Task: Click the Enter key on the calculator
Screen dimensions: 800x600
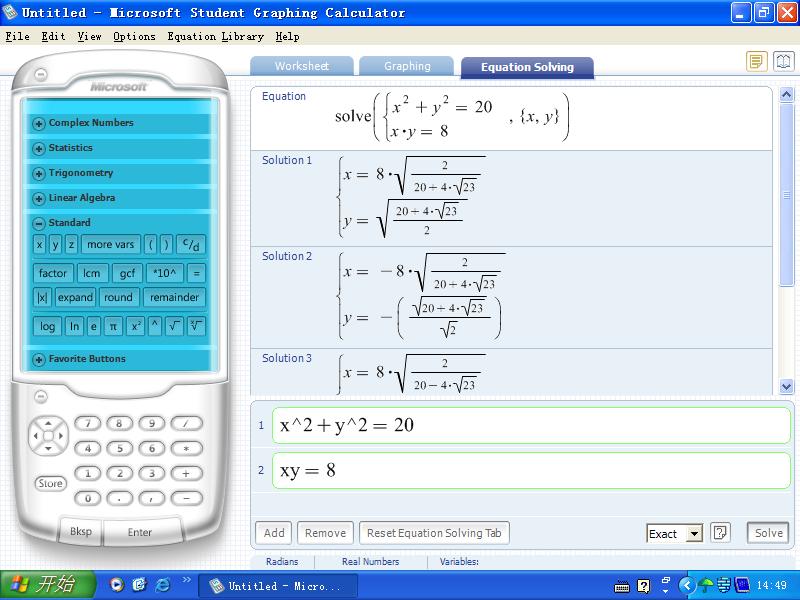Action: coord(140,532)
